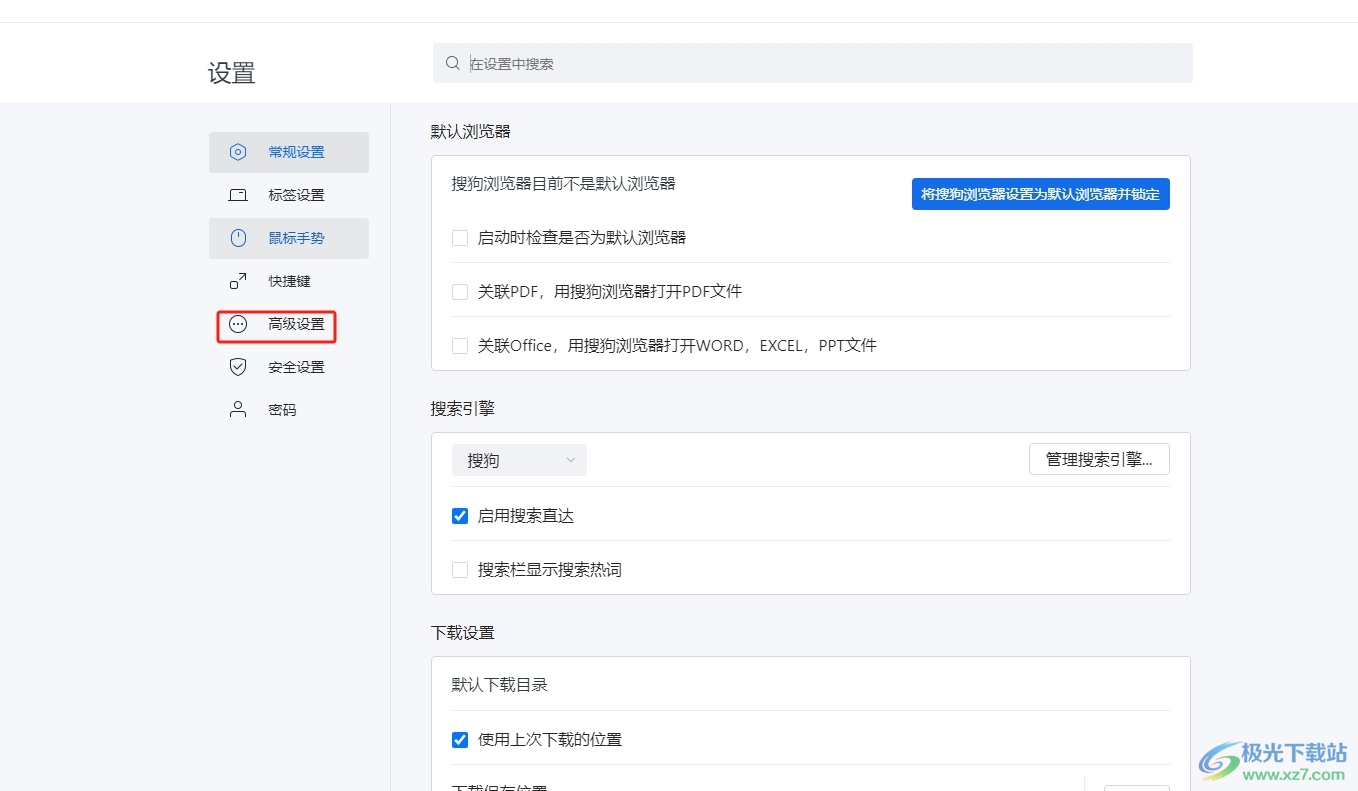Viewport: 1358px width, 791px height.
Task: Open 鼠标手势 in the sidebar
Action: [289, 238]
